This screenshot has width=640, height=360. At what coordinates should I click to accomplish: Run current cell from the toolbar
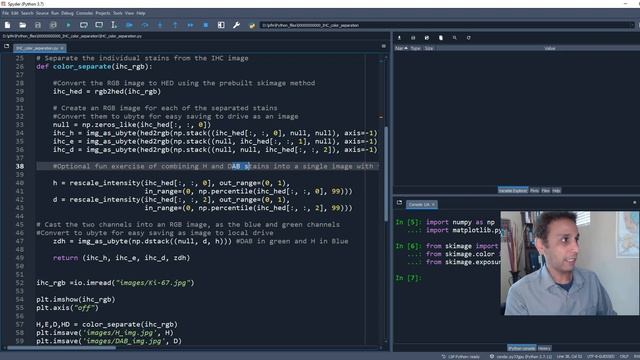(x=84, y=25)
